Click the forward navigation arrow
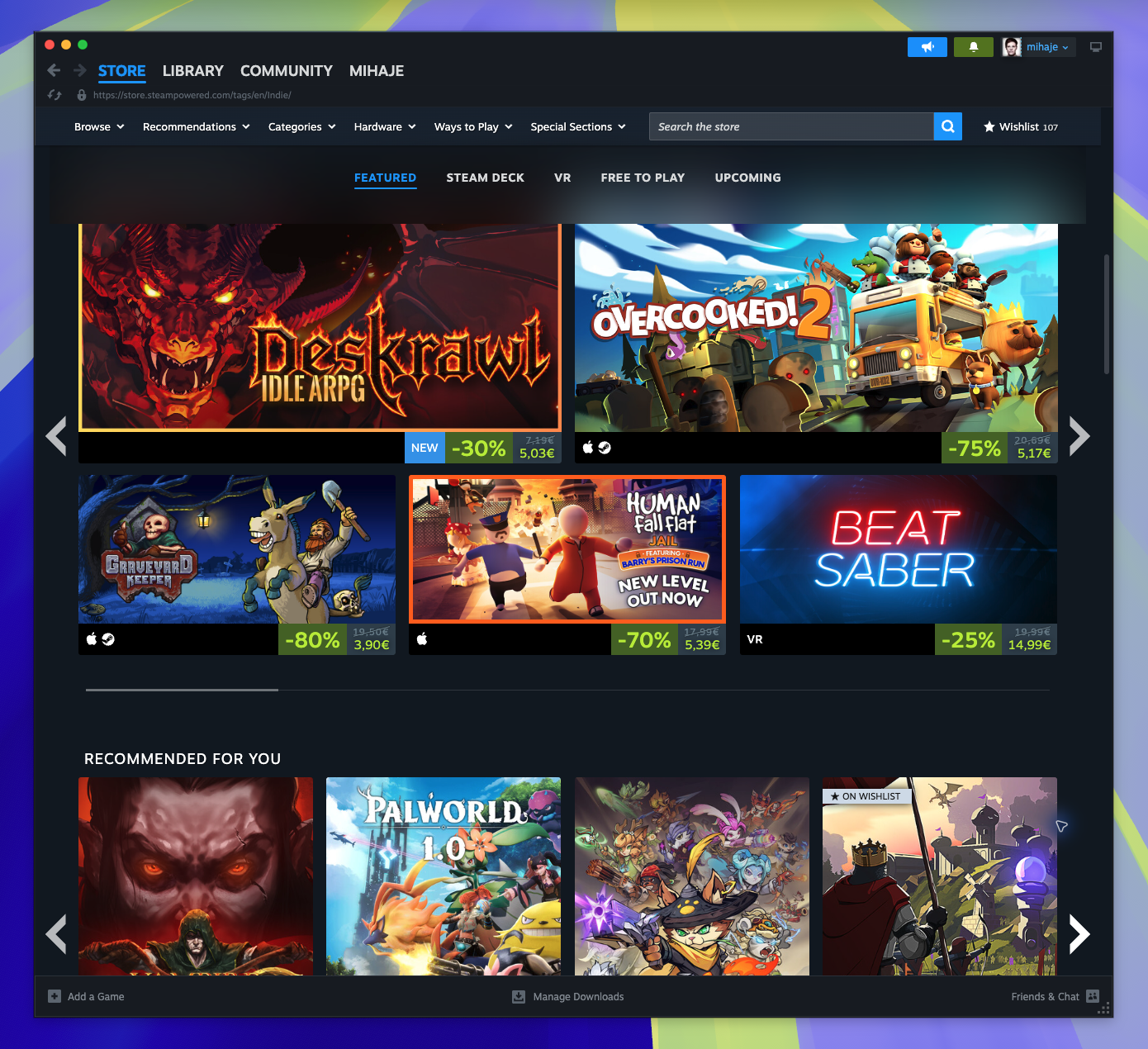Screen dimensions: 1148x1049 coord(80,71)
